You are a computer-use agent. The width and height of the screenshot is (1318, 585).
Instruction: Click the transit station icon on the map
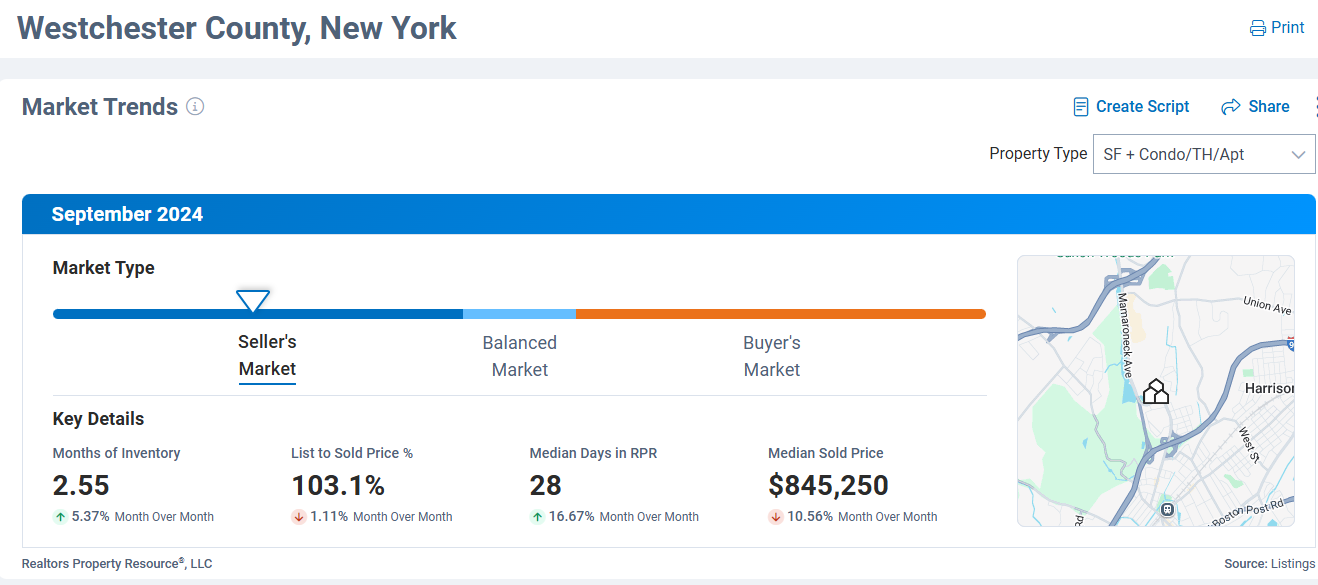(x=1166, y=509)
